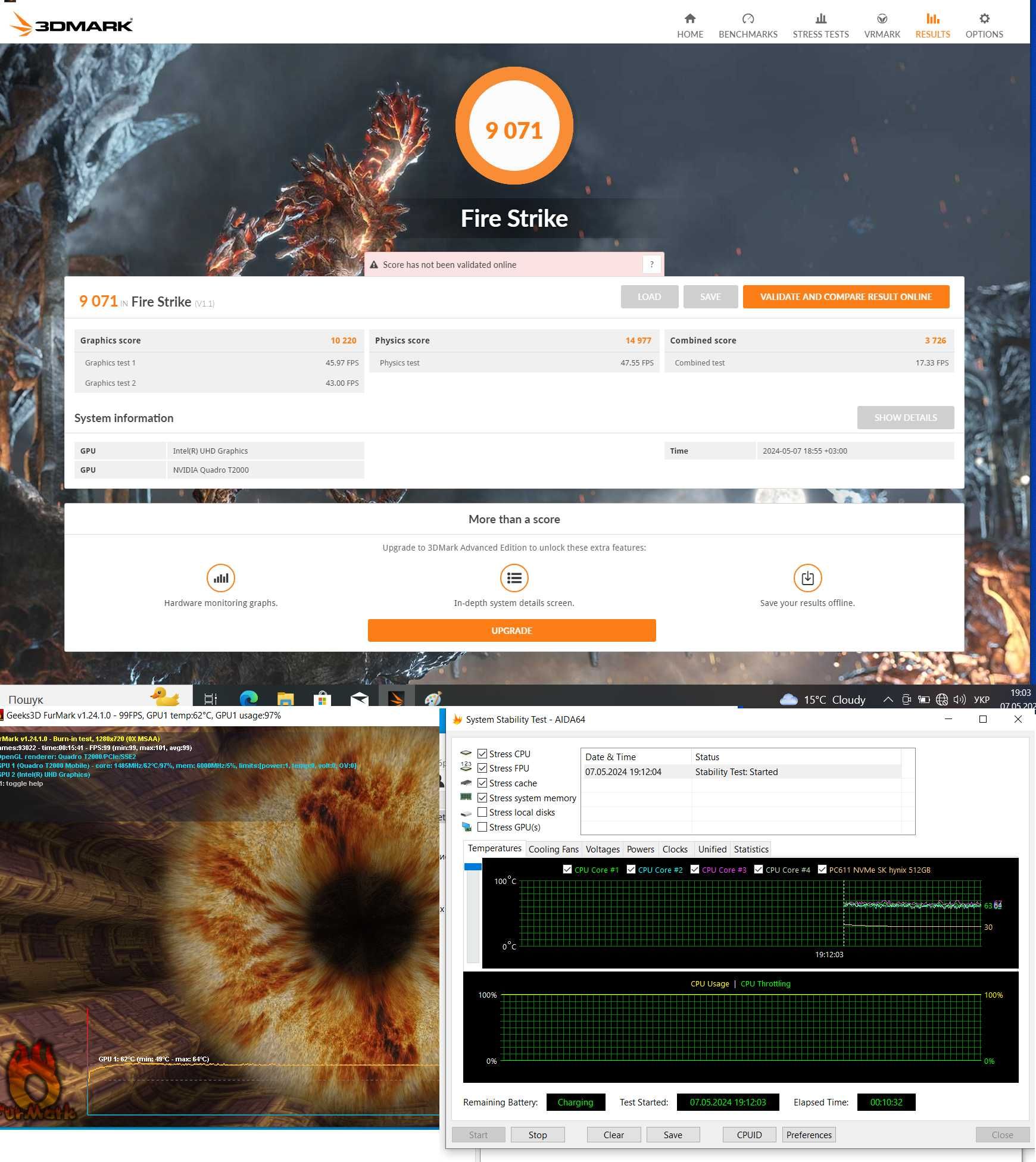Click SHOW DETAILS for system information
Screen dimensions: 1036x1162
tap(906, 417)
